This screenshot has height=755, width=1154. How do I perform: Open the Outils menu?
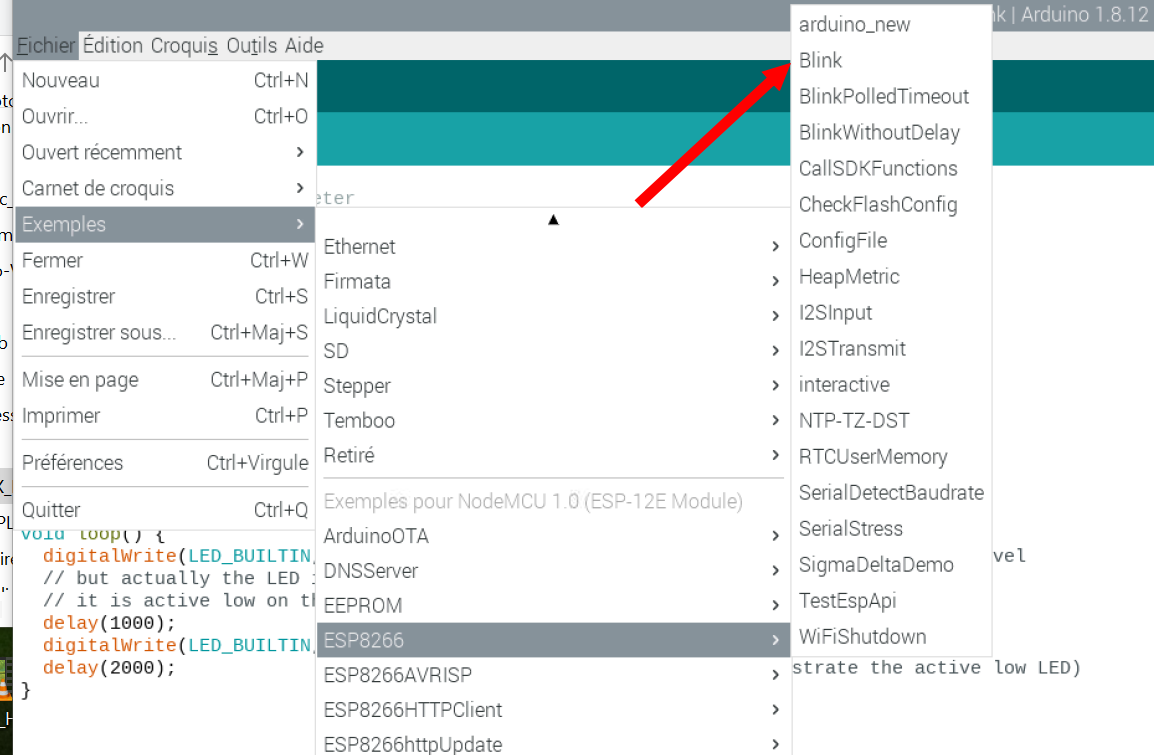(252, 46)
